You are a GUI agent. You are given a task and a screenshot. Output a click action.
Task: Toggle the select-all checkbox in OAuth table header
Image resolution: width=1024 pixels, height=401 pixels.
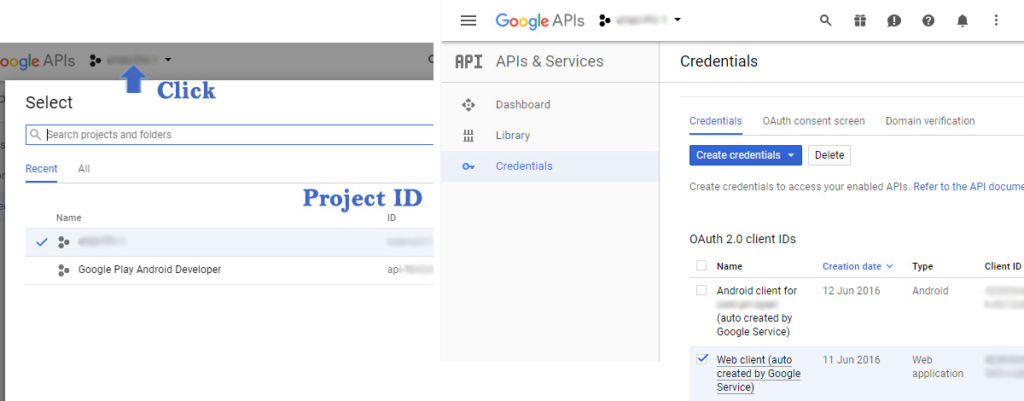click(701, 266)
